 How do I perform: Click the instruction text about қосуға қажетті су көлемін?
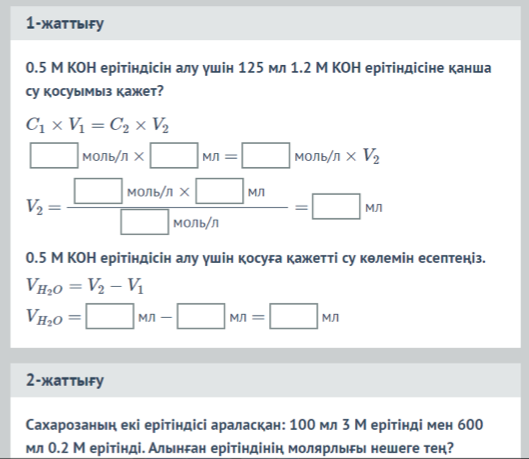tap(256, 258)
